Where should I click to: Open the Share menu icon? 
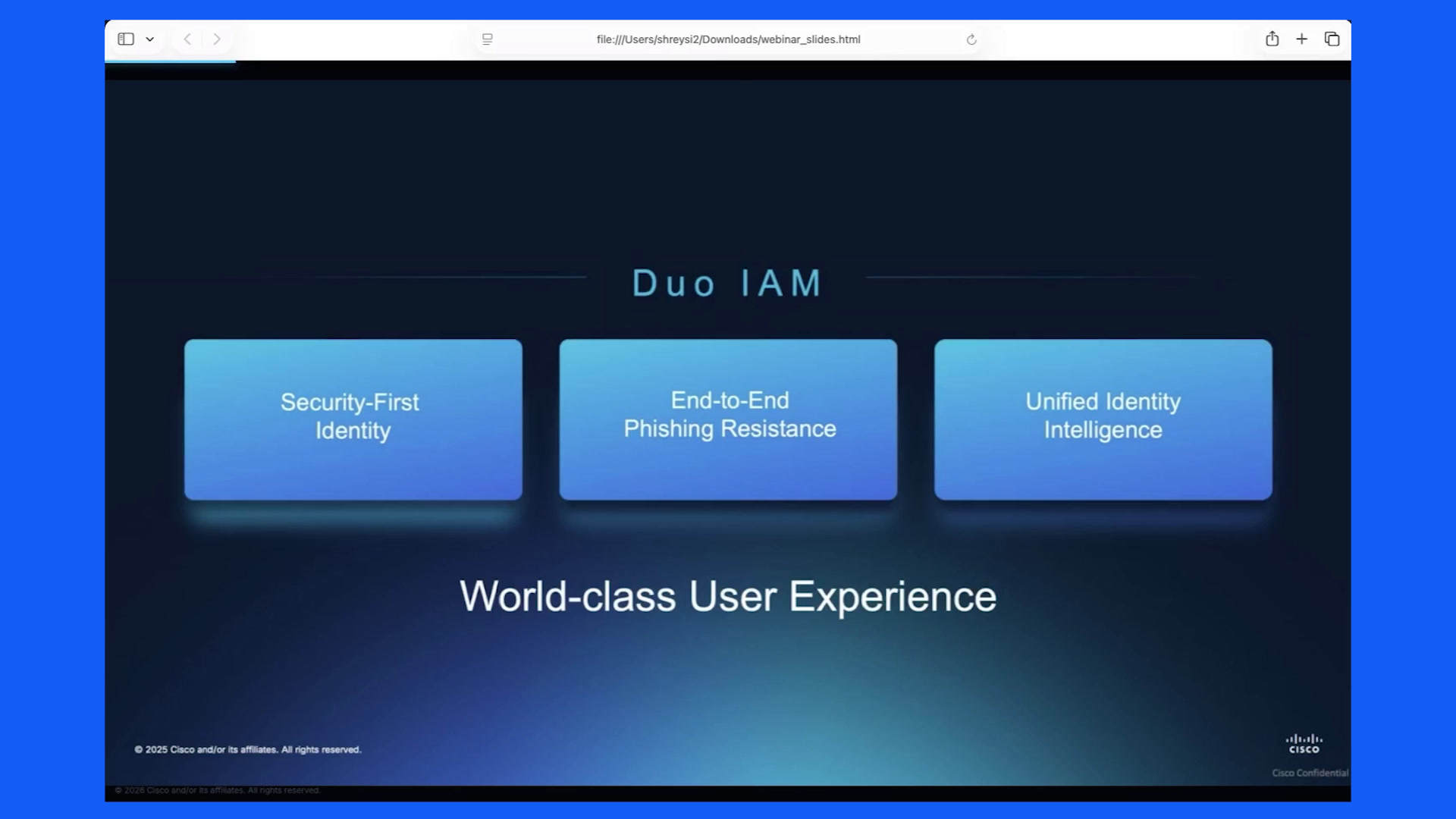click(x=1272, y=39)
